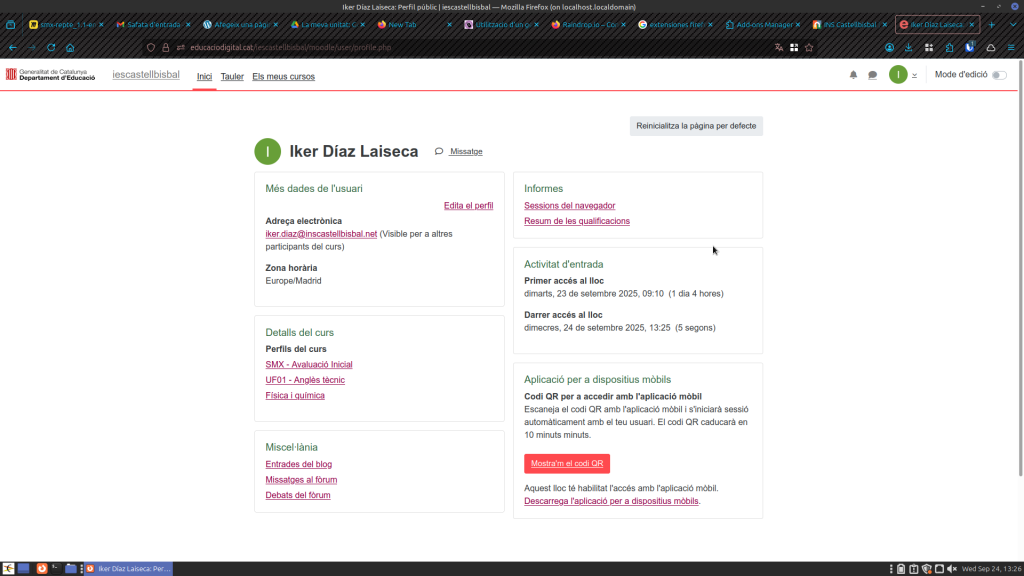
Task: Open the Firefox downloads icon
Action: [x=909, y=47]
